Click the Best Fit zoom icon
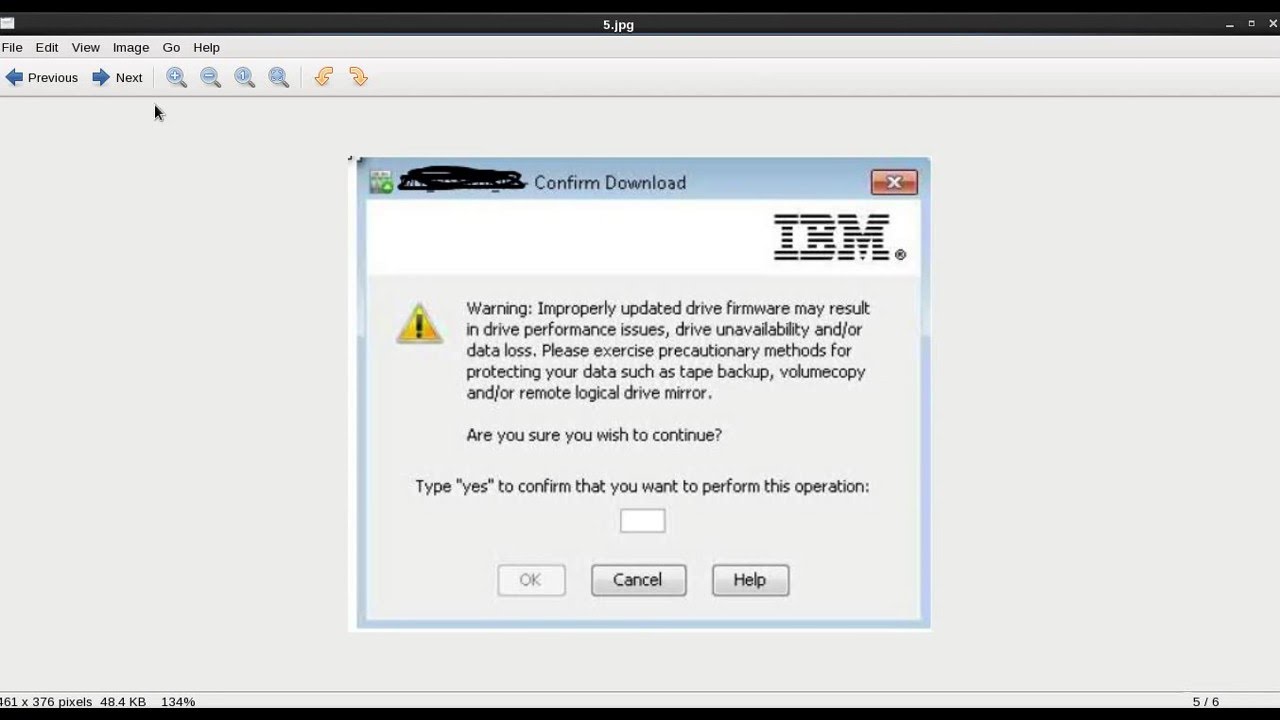The width and height of the screenshot is (1280, 720). 279,77
